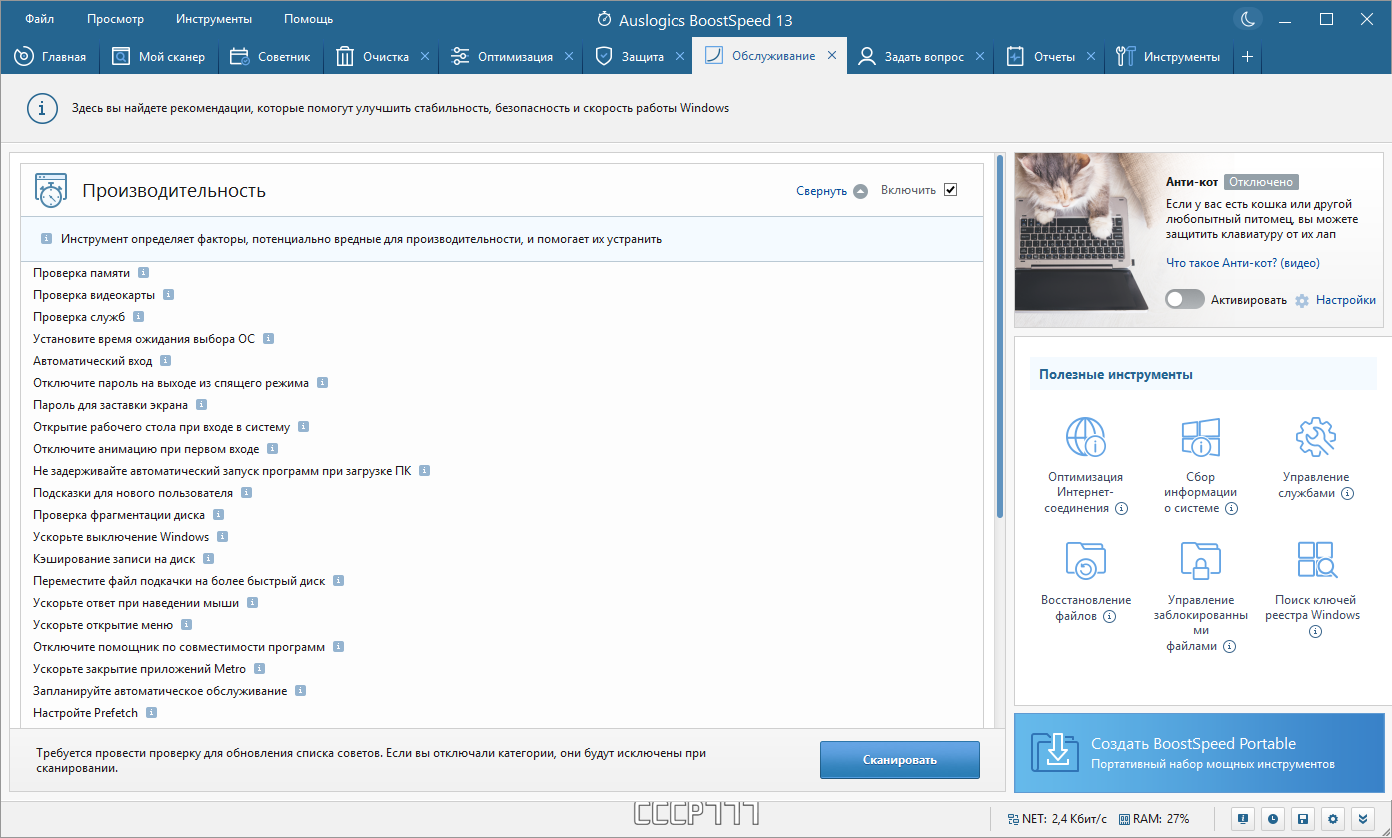Click info icon next to Проверка видеокарты

click(168, 294)
